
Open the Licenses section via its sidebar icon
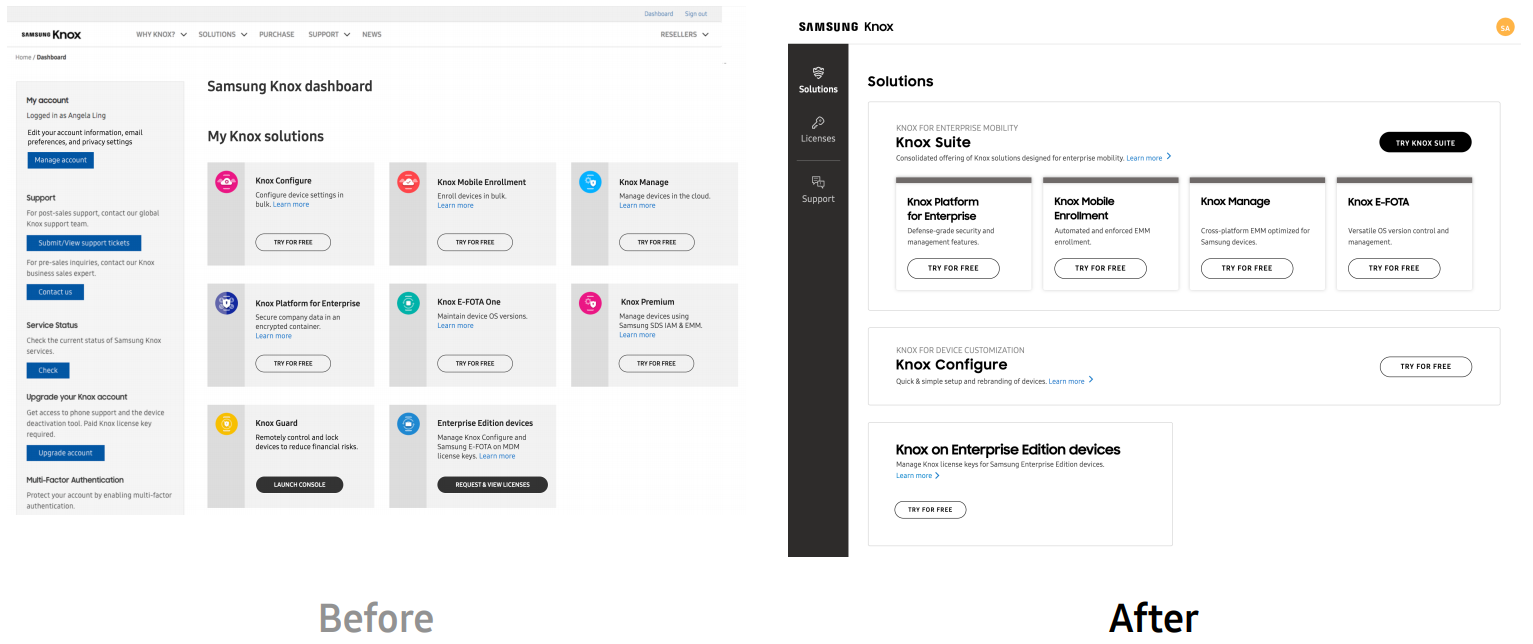click(818, 124)
